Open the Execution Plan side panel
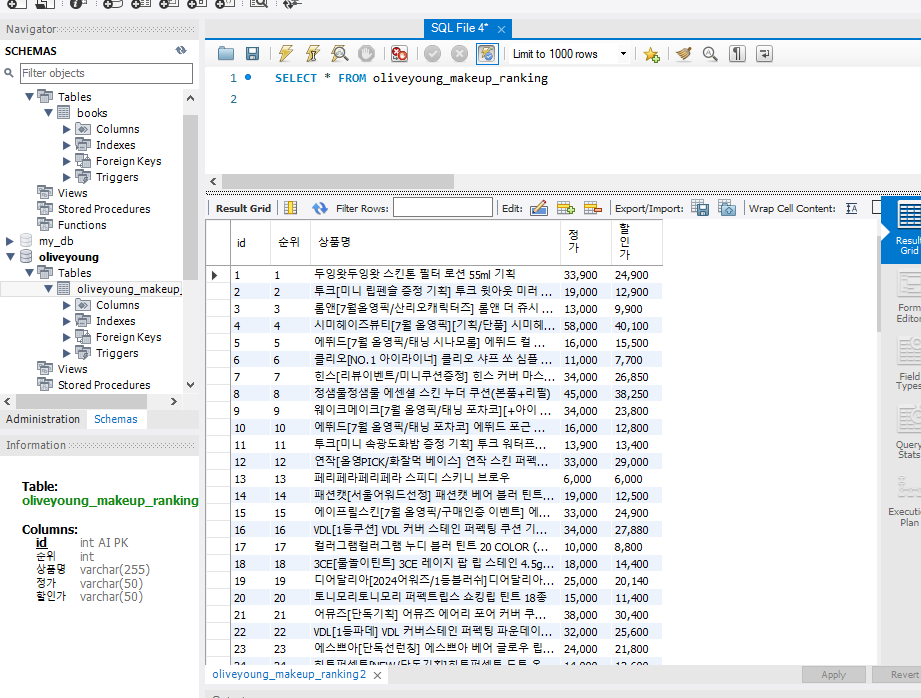This screenshot has width=921, height=698. 906,502
